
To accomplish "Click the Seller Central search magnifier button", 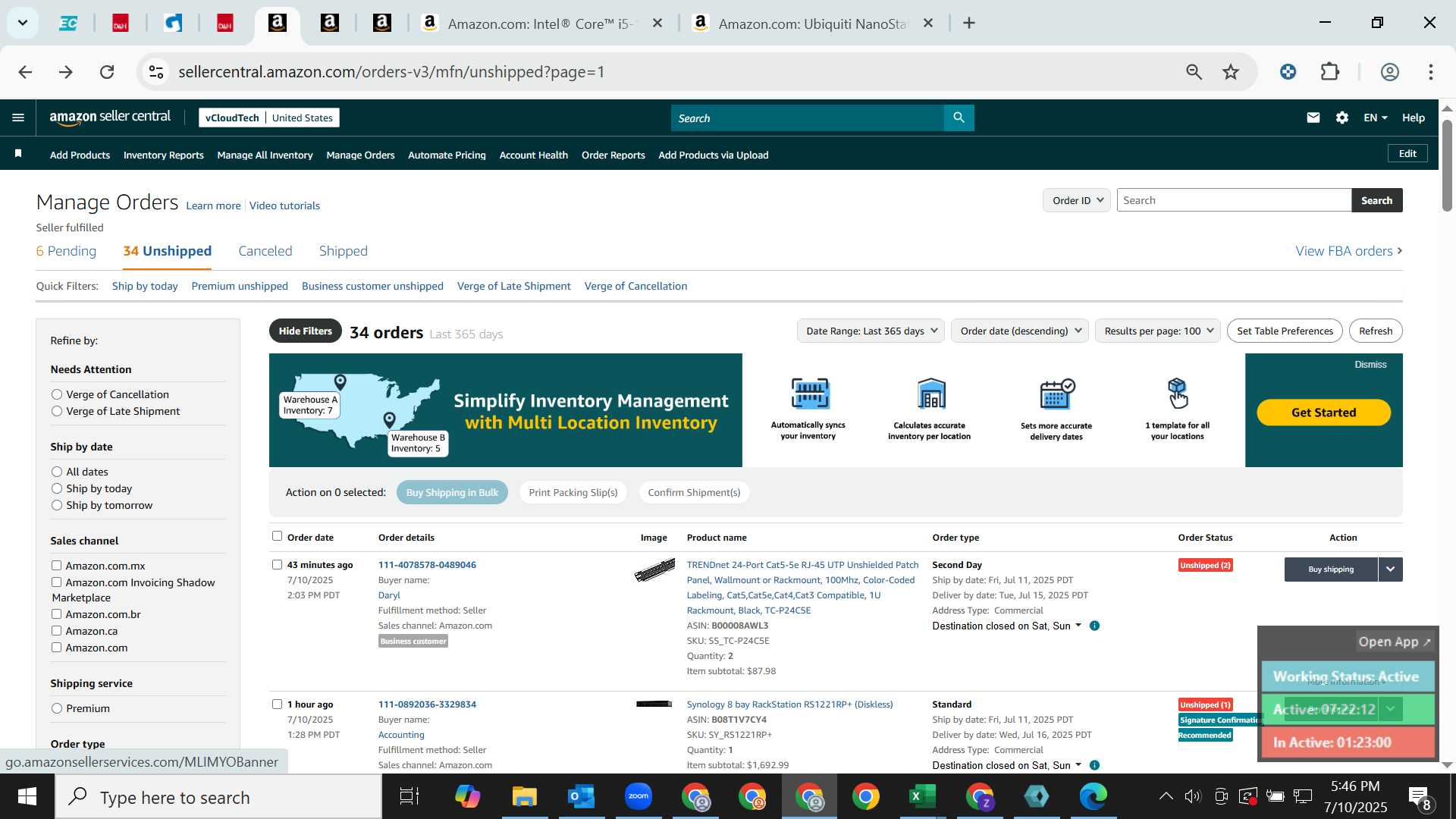I will click(959, 118).
